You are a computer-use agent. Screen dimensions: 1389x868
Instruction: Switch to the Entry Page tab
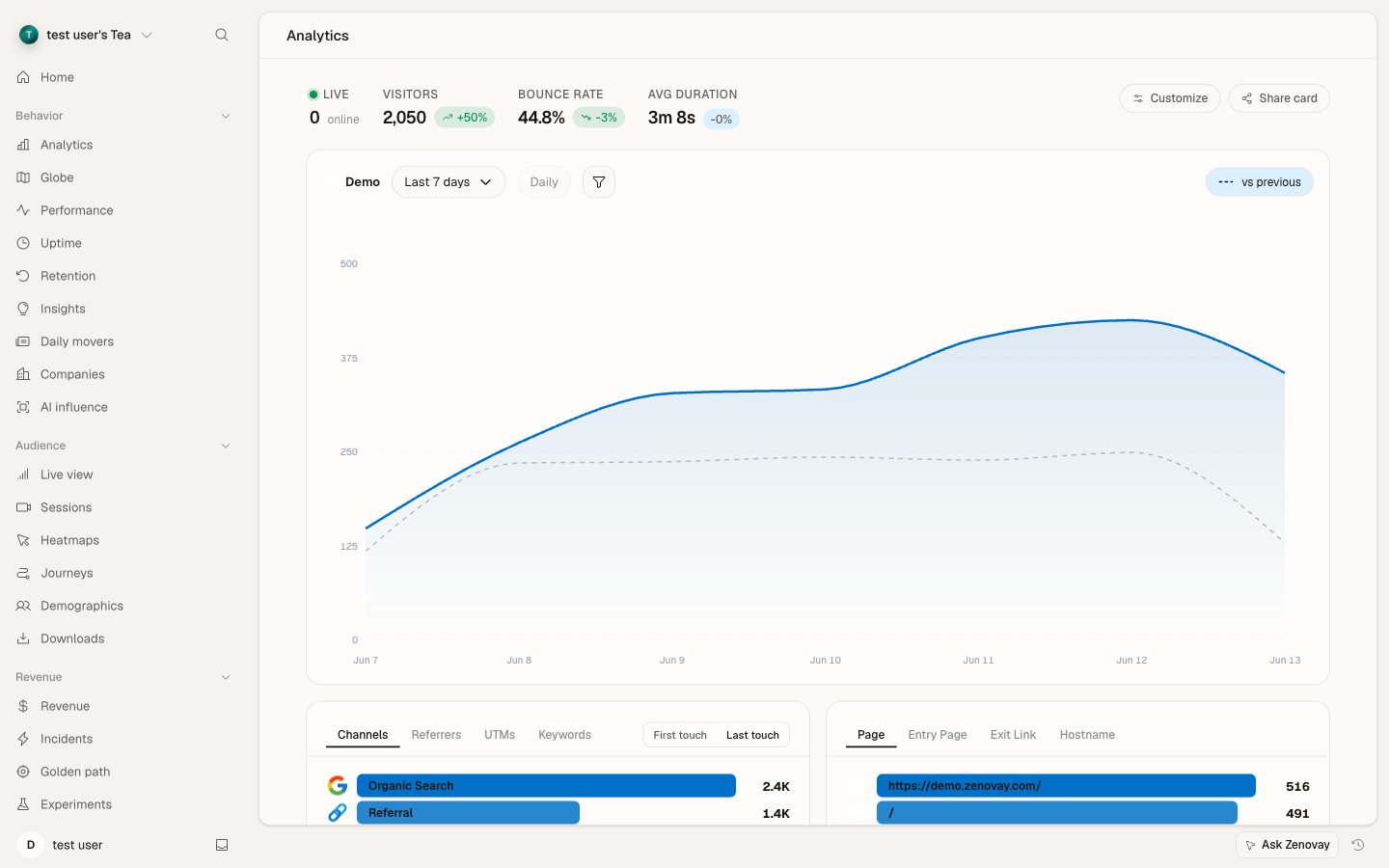pos(938,735)
